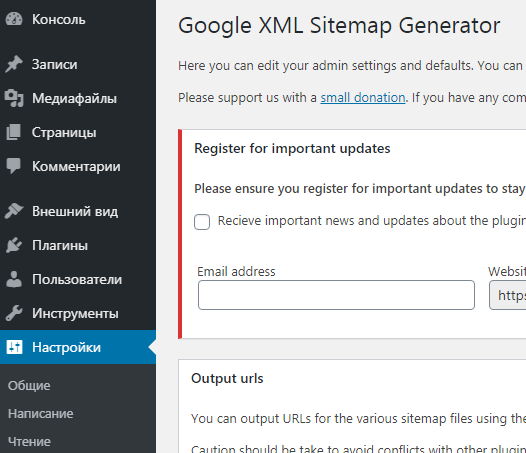Click the Плагины plug icon
The height and width of the screenshot is (453, 526).
click(14, 245)
